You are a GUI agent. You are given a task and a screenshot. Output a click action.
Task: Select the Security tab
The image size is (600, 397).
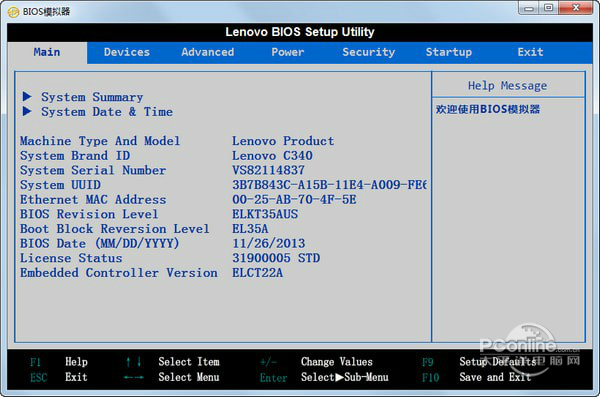[x=368, y=52]
